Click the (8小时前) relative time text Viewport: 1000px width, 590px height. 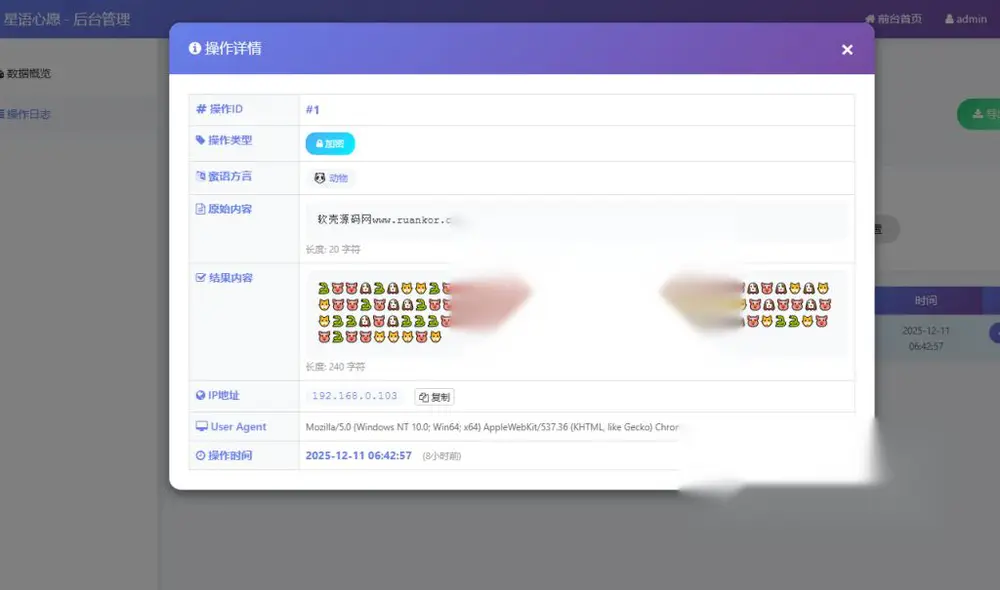(441, 456)
